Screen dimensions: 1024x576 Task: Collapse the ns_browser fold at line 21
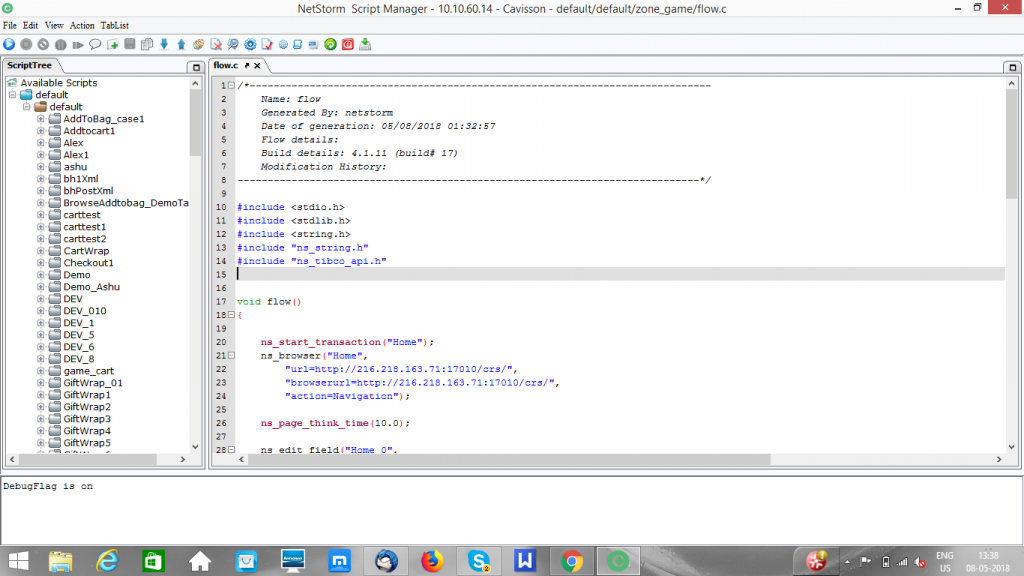pyautogui.click(x=231, y=355)
